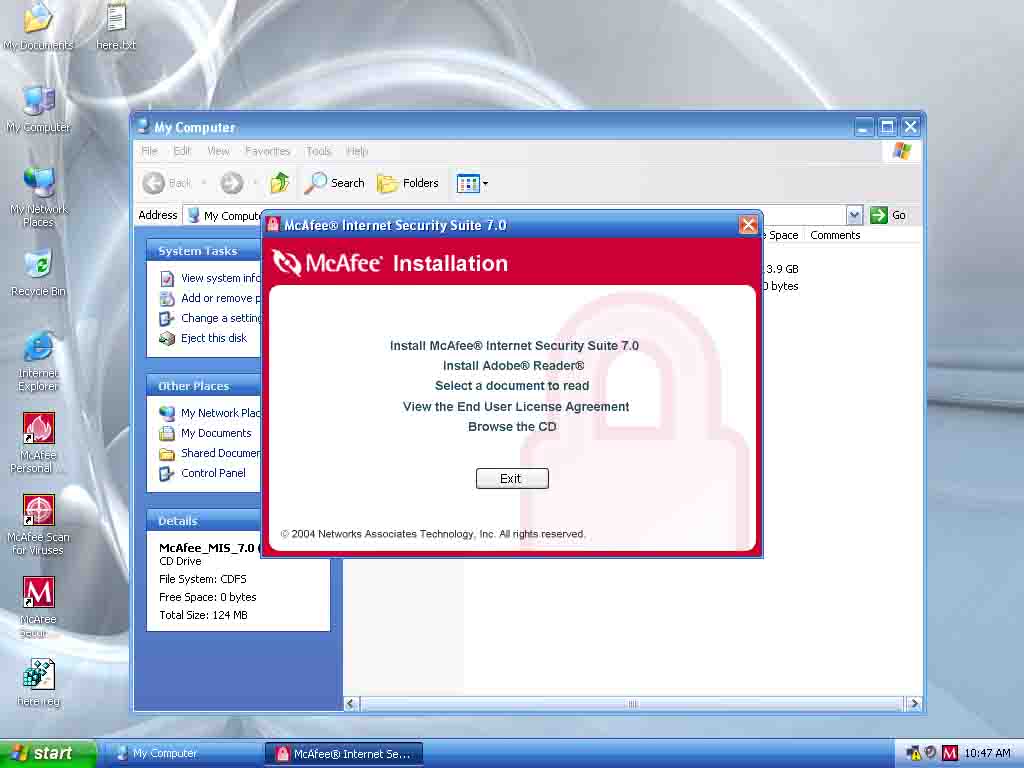The image size is (1024, 768).
Task: Click Eject this disk task
Action: point(204,338)
